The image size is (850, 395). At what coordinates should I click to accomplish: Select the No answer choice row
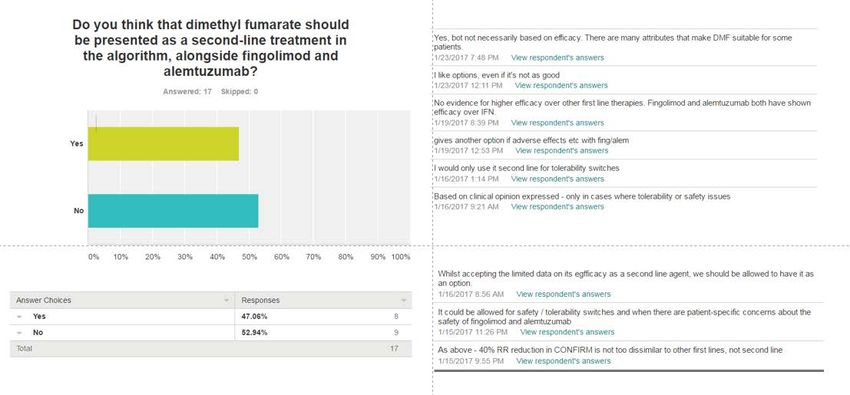coord(210,333)
